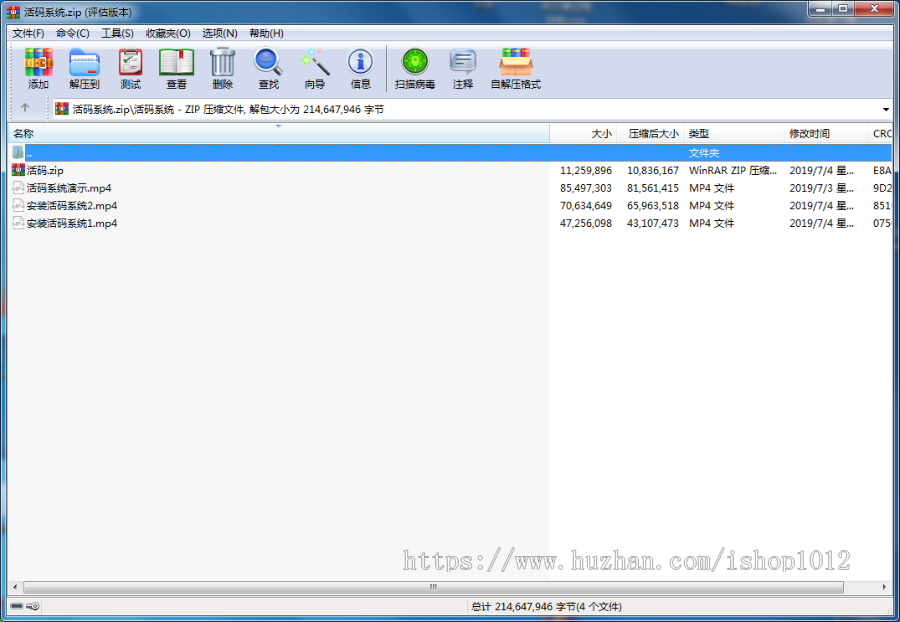The width and height of the screenshot is (900, 622).
Task: Click the WinRAR title bar icon
Action: pyautogui.click(x=13, y=11)
